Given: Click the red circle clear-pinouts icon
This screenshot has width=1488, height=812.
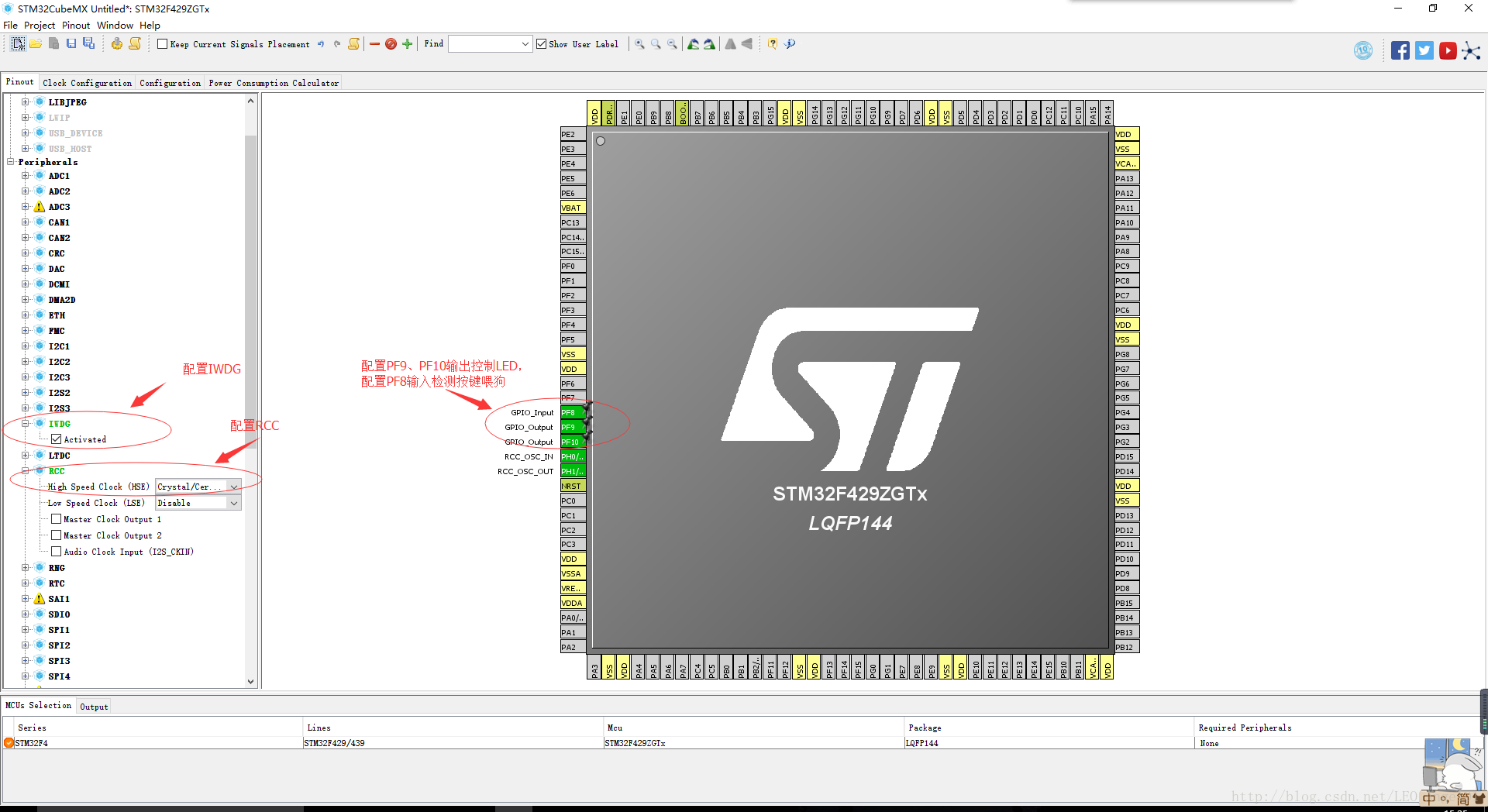Looking at the screenshot, I should click(x=391, y=44).
